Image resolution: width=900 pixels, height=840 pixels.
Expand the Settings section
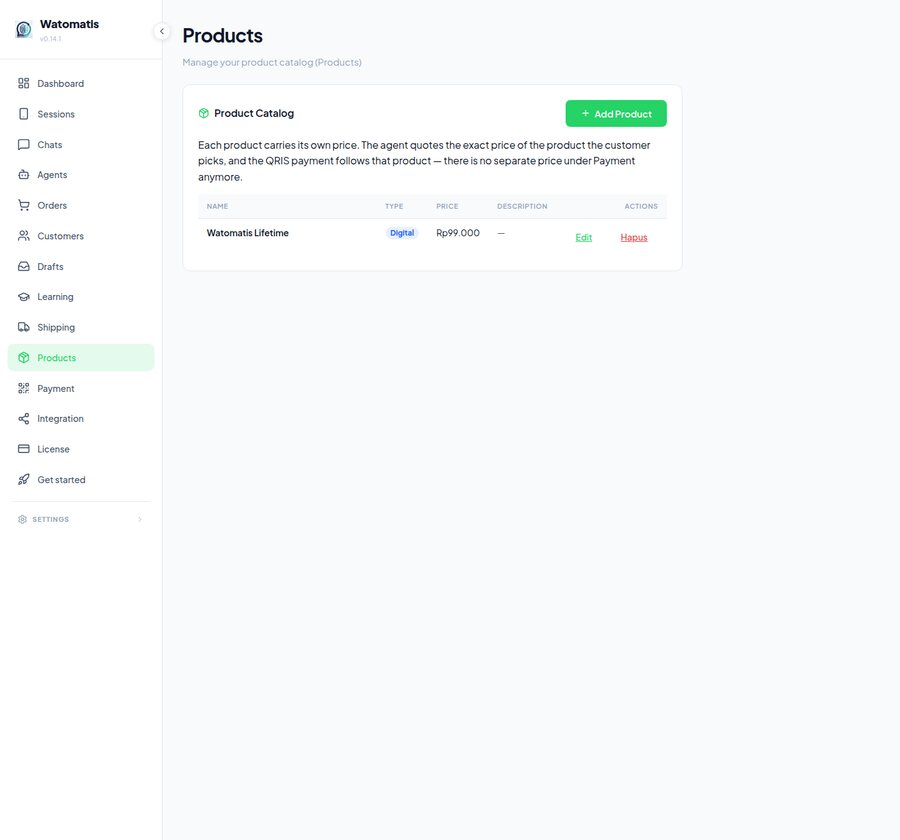[80, 519]
